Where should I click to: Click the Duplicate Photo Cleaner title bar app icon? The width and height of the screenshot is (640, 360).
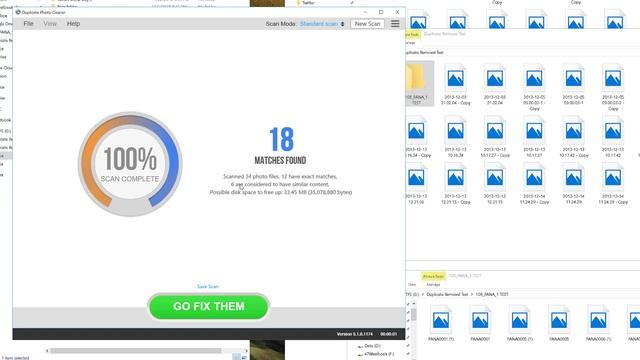click(x=18, y=12)
